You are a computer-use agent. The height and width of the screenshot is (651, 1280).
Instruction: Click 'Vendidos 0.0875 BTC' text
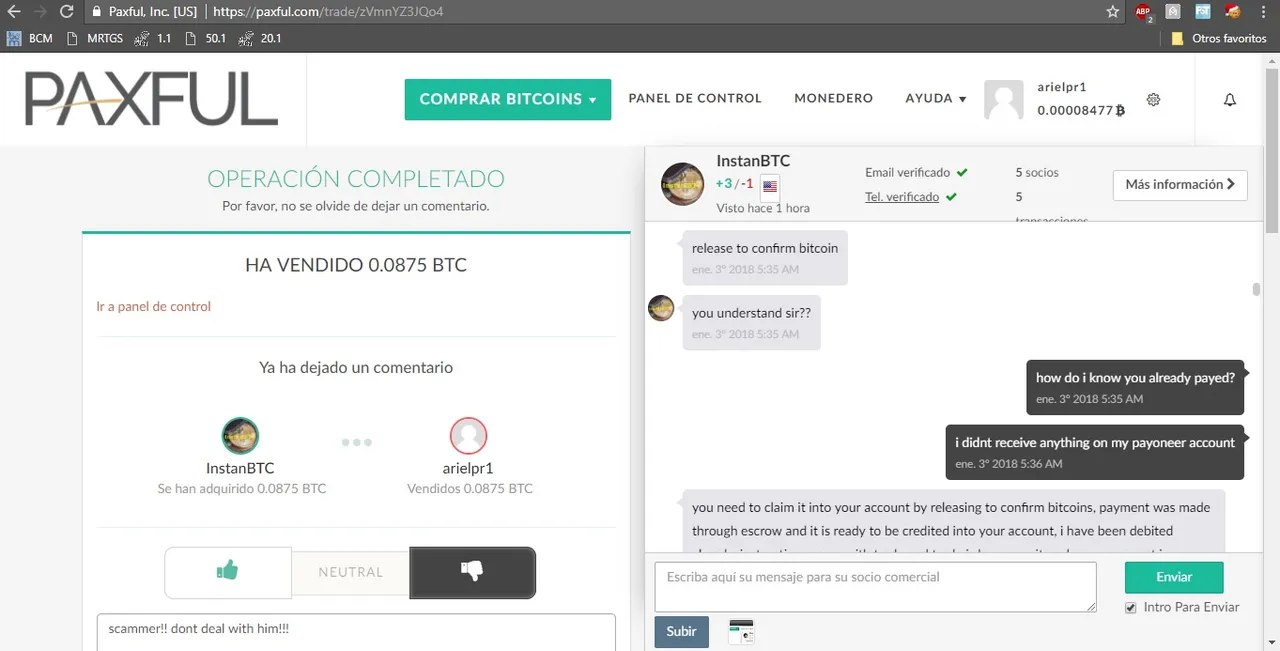470,489
